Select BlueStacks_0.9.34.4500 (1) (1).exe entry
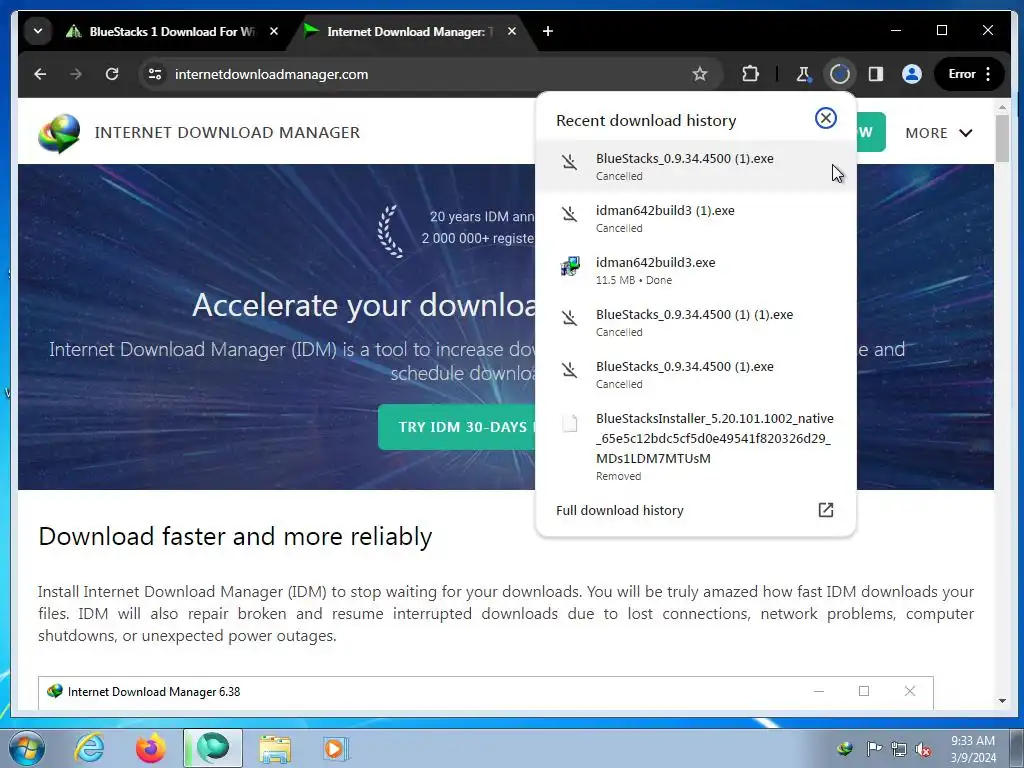The height and width of the screenshot is (768, 1024). (x=696, y=323)
